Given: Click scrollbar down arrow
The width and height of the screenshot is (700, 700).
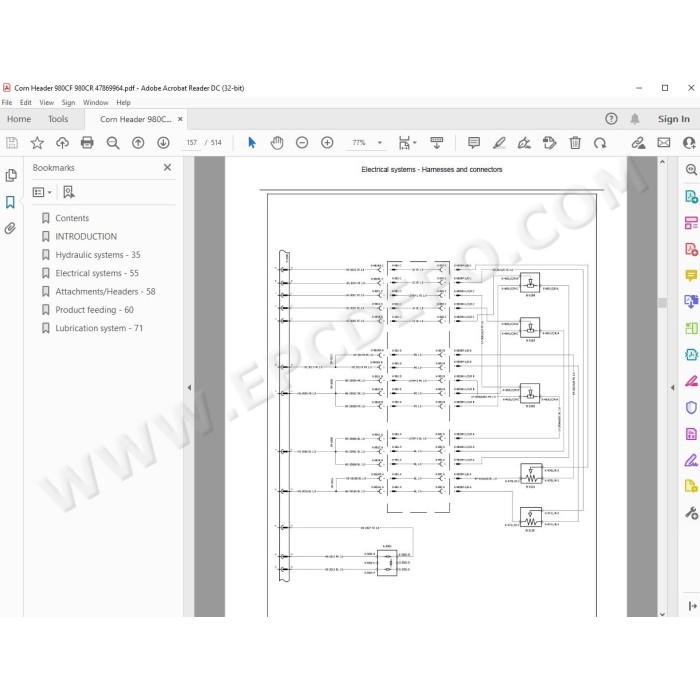Looking at the screenshot, I should click(662, 614).
